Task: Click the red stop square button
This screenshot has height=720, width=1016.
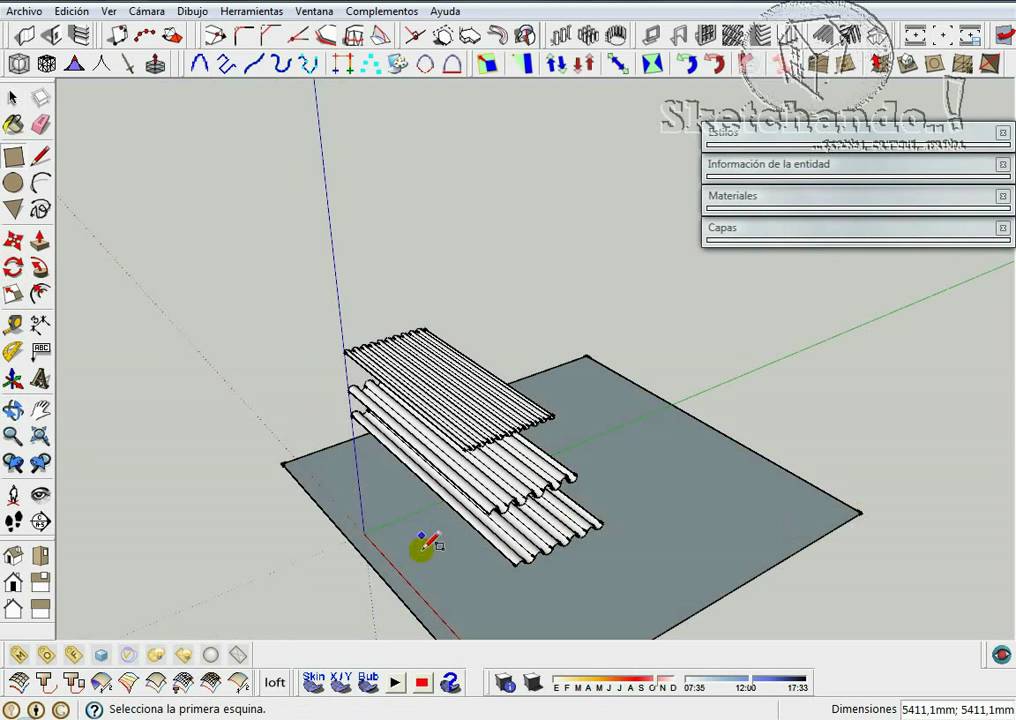Action: [x=422, y=682]
